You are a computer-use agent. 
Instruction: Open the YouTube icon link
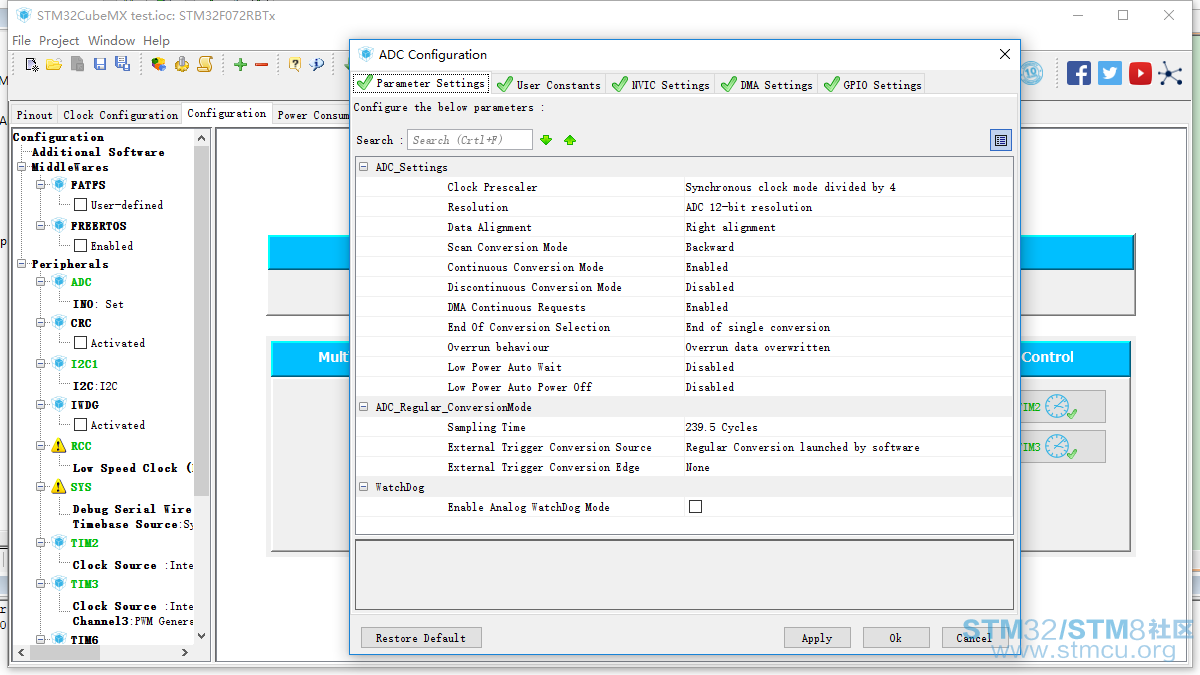click(x=1140, y=73)
